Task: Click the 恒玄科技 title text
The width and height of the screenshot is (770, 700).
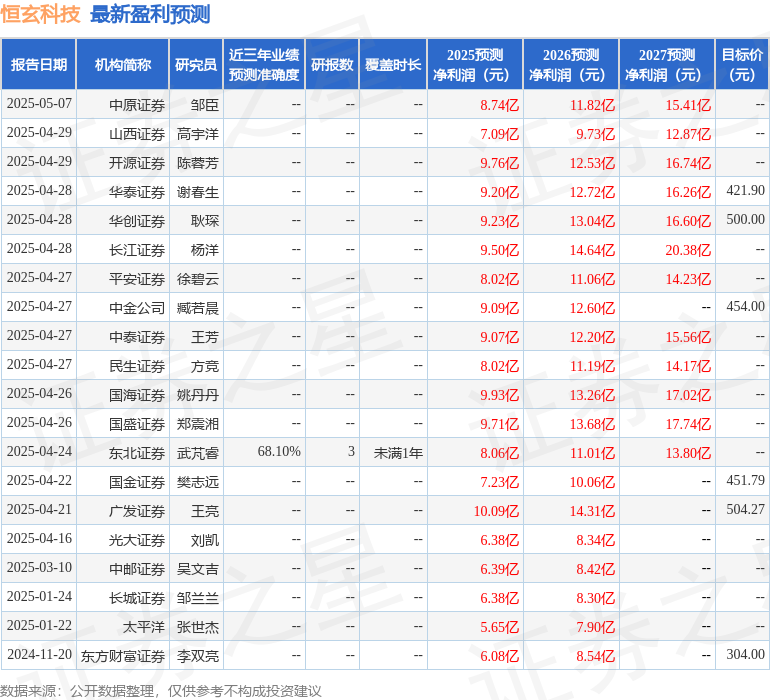Action: (40, 14)
